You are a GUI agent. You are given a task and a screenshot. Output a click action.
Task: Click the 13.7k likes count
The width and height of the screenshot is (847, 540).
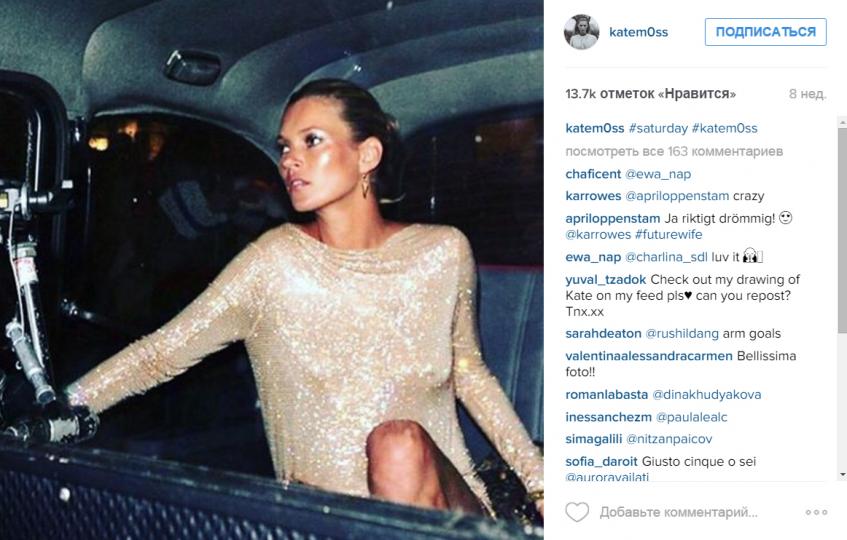[x=650, y=94]
